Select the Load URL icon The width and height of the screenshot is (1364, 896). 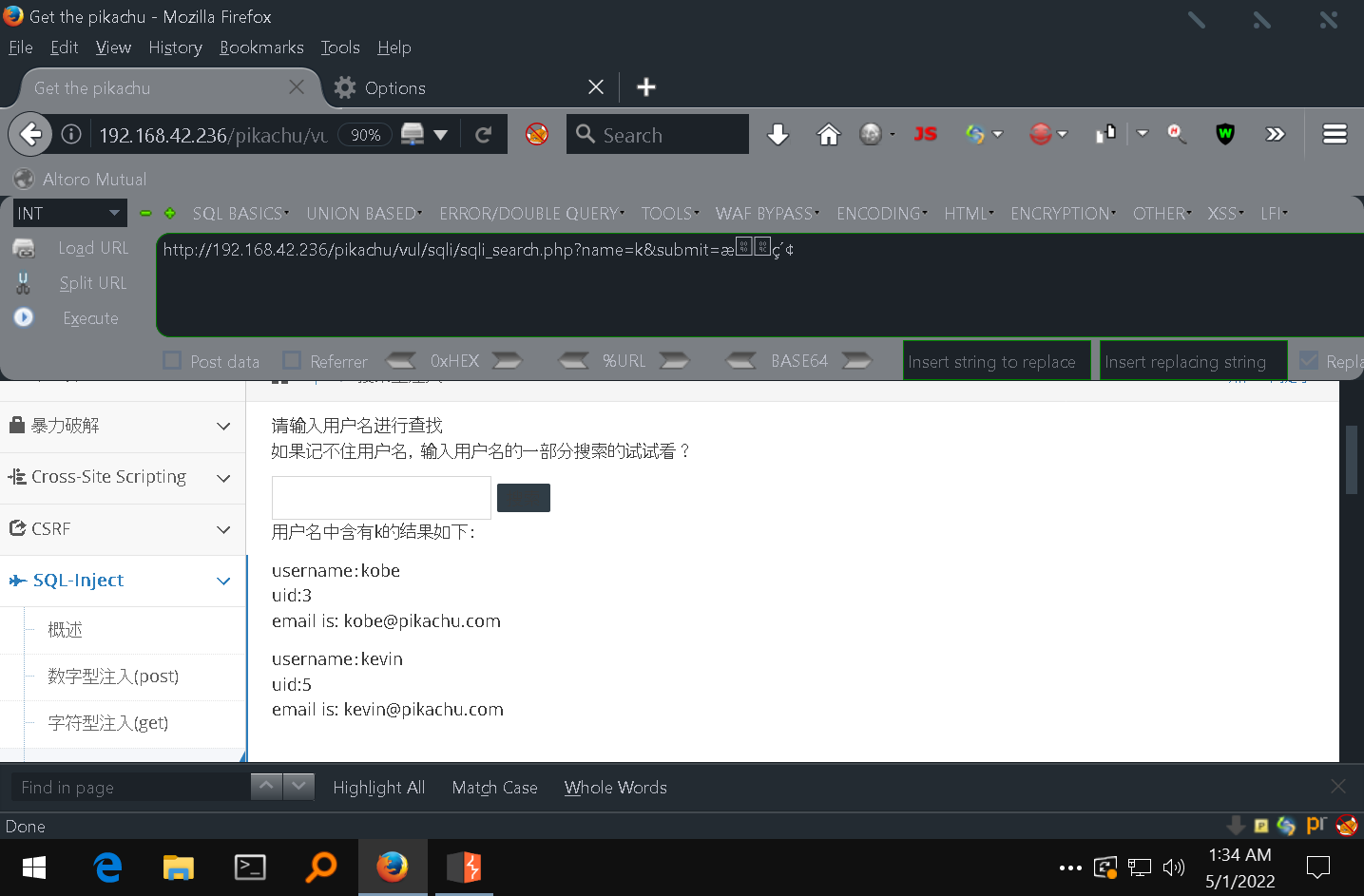click(23, 247)
